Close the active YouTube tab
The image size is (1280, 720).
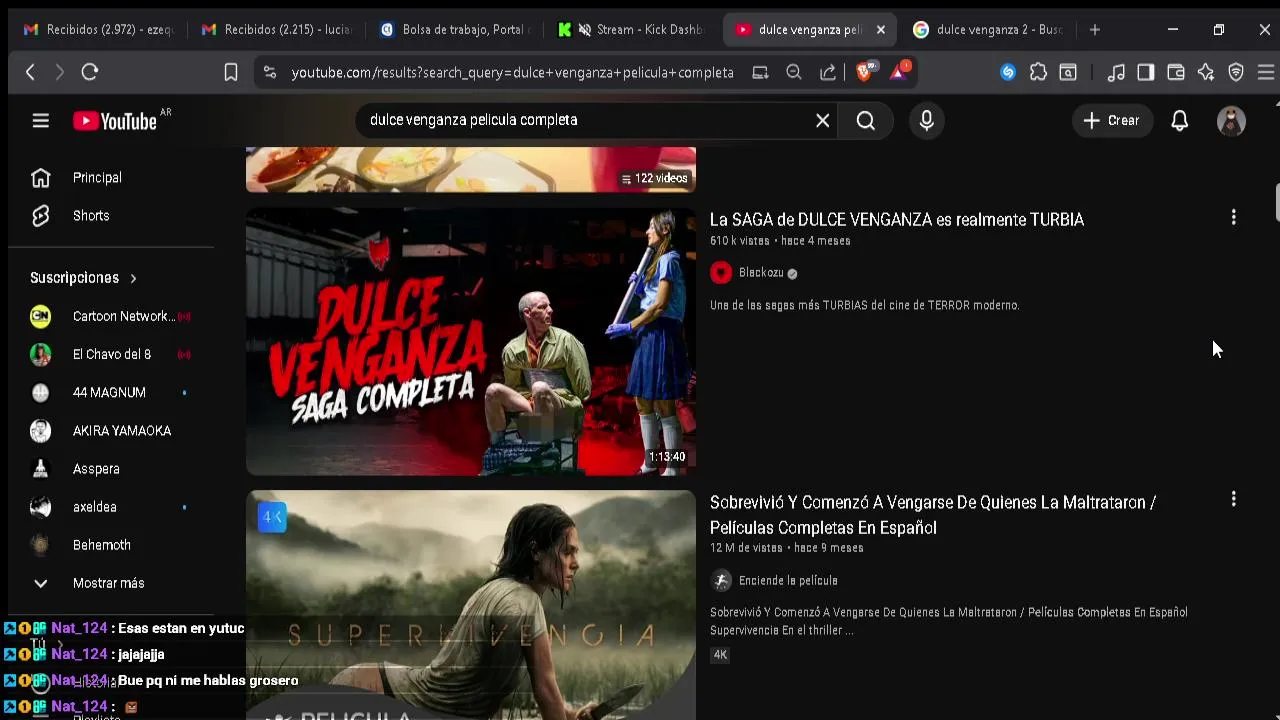click(x=881, y=30)
